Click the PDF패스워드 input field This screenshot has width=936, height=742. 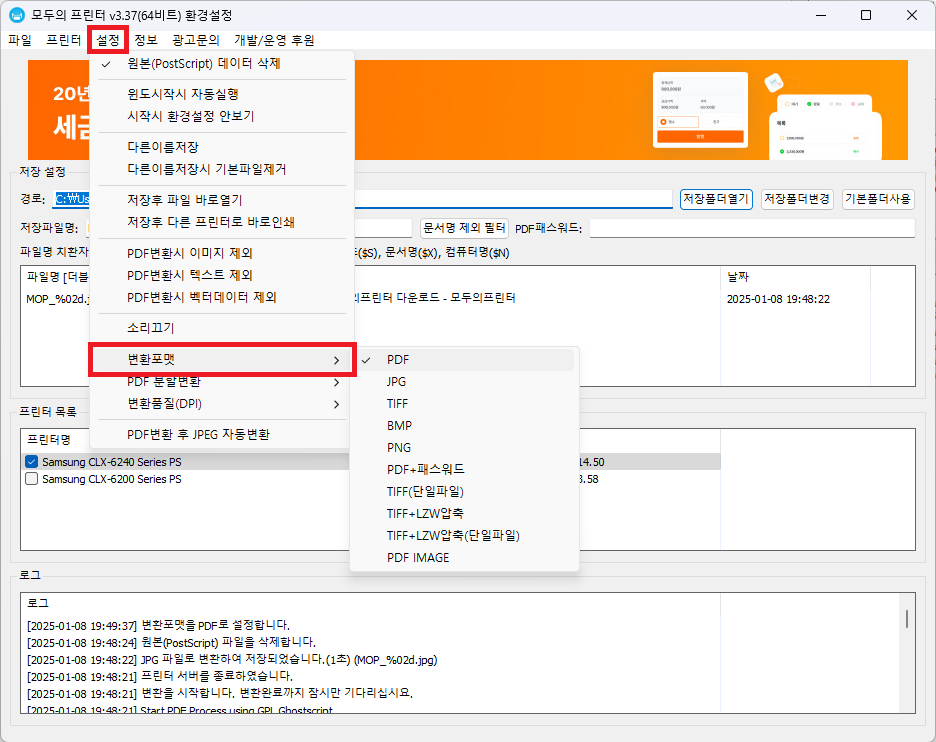752,228
